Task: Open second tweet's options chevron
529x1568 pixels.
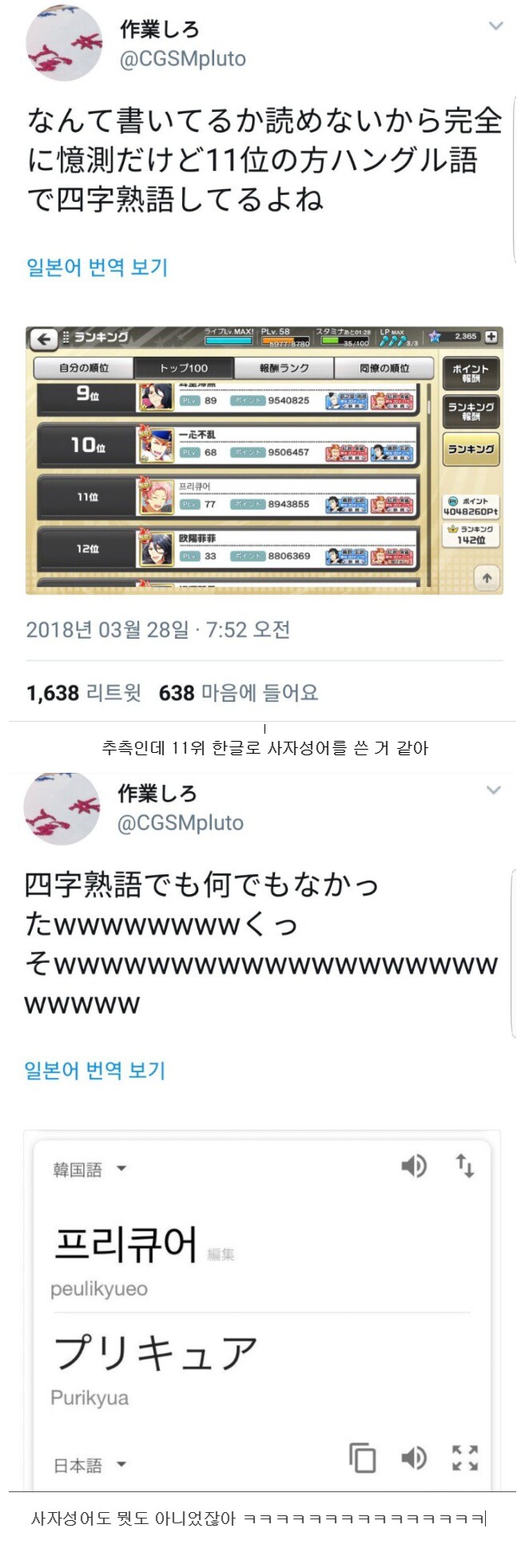Action: [x=494, y=790]
